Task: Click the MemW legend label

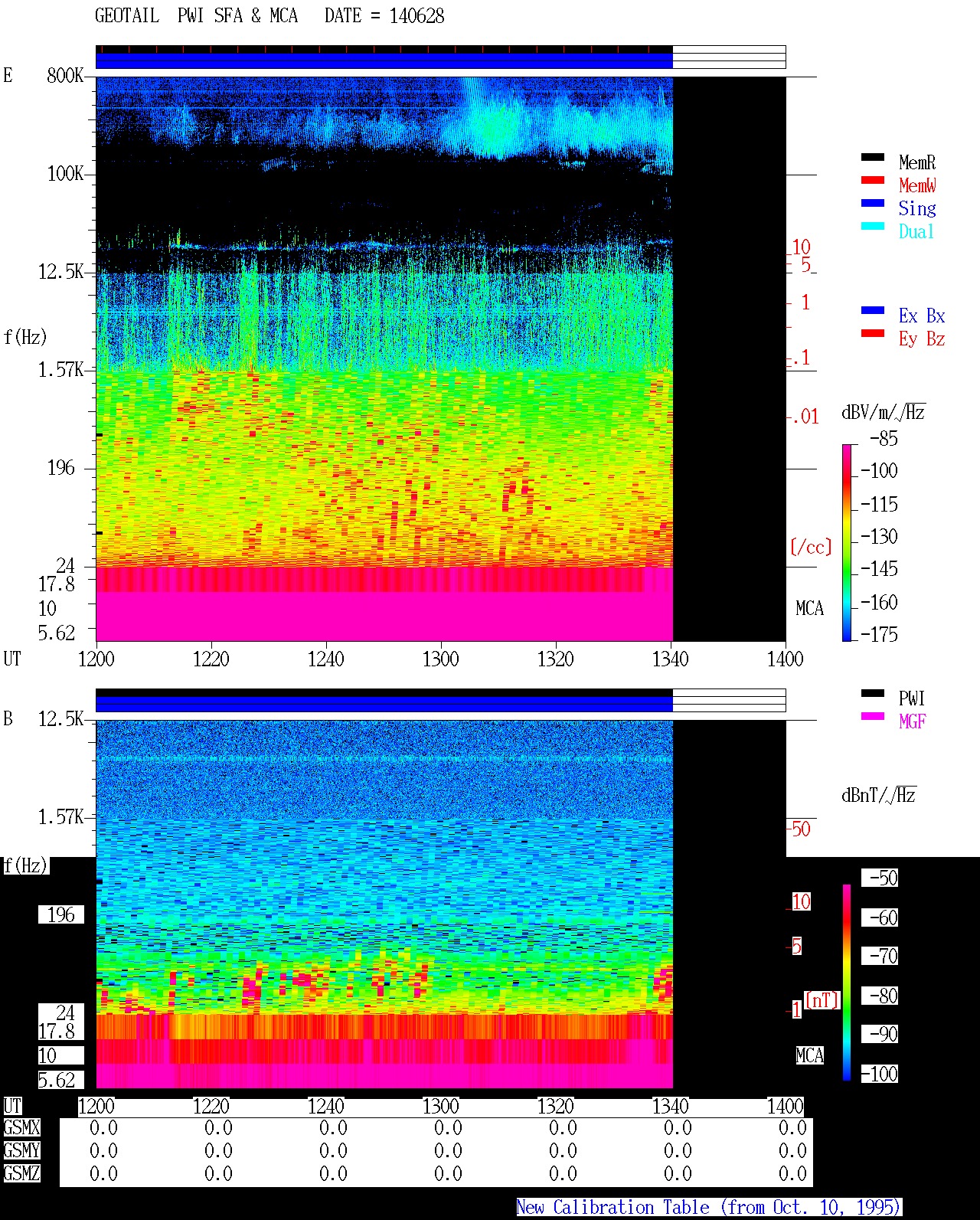Action: coord(917,185)
